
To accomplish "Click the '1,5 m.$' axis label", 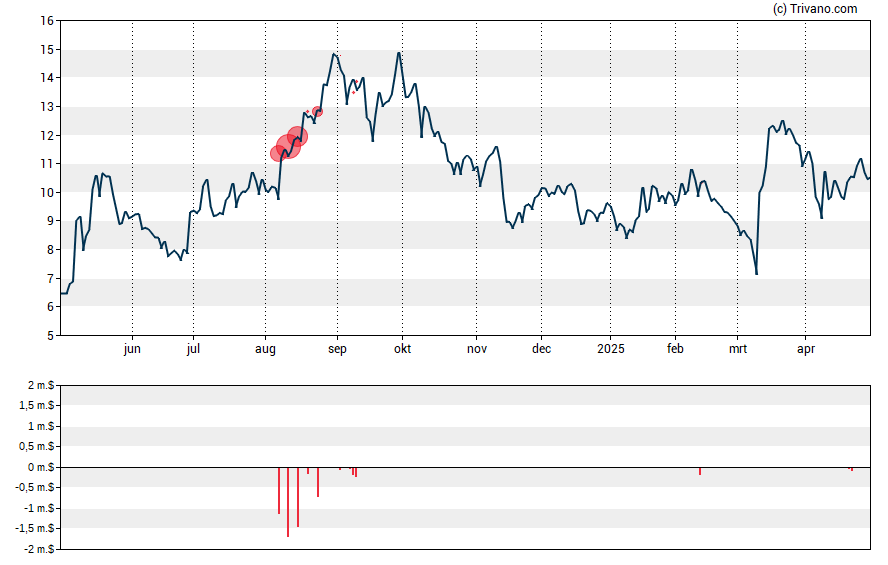I will tap(37, 405).
